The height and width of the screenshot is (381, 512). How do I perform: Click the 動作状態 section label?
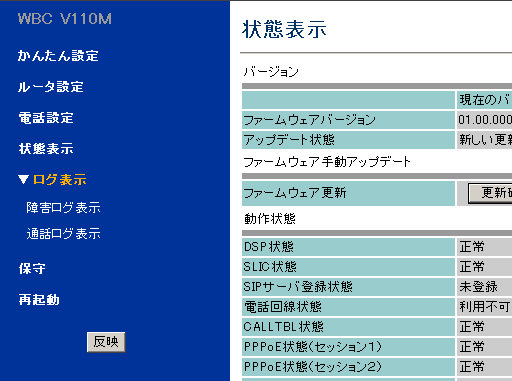[x=270, y=219]
